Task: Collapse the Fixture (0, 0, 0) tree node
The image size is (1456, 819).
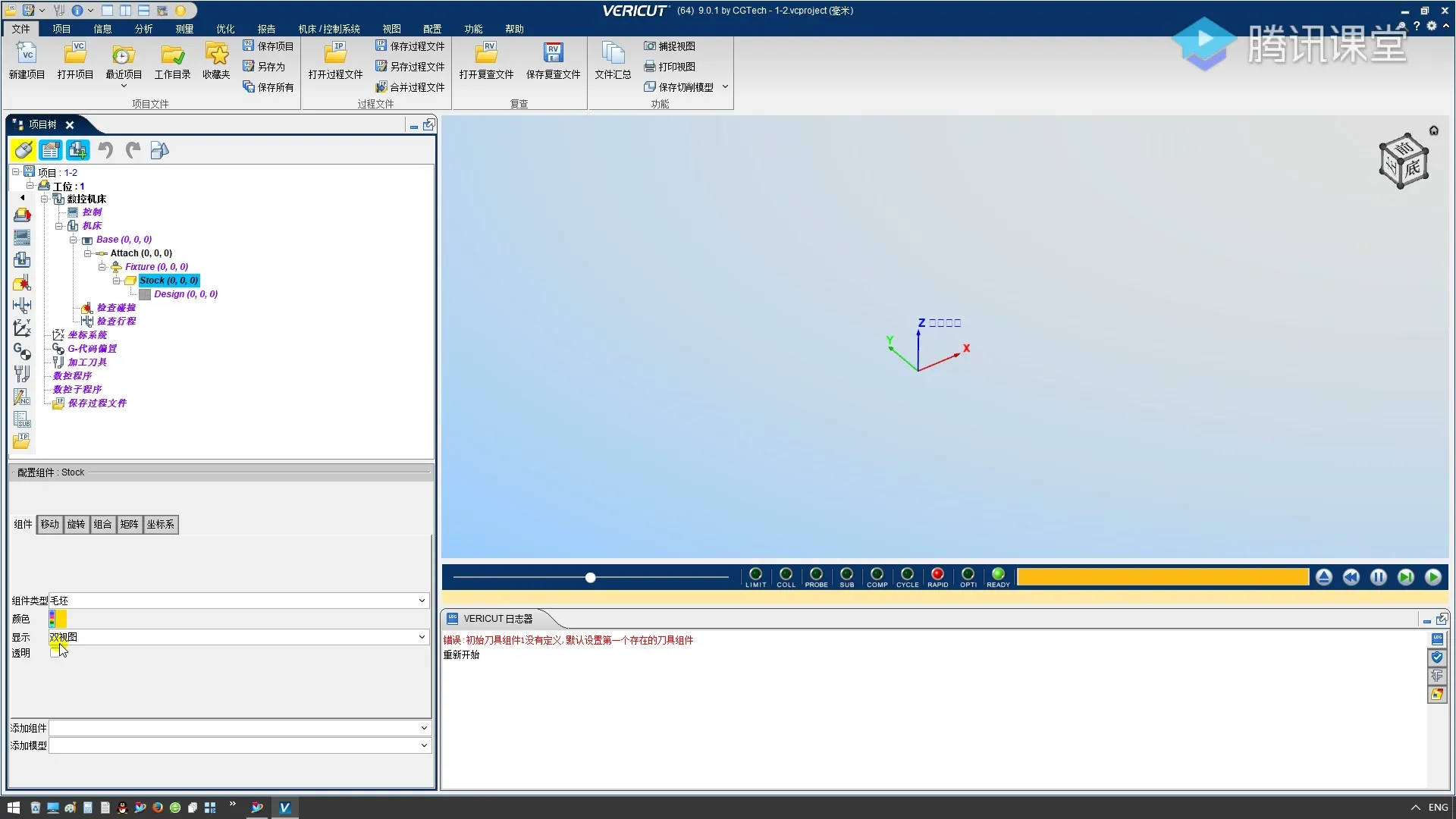Action: pyautogui.click(x=102, y=267)
